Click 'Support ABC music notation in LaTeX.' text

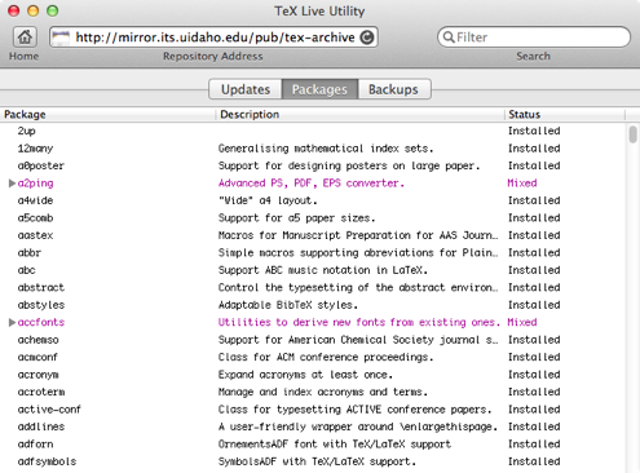[x=322, y=270]
